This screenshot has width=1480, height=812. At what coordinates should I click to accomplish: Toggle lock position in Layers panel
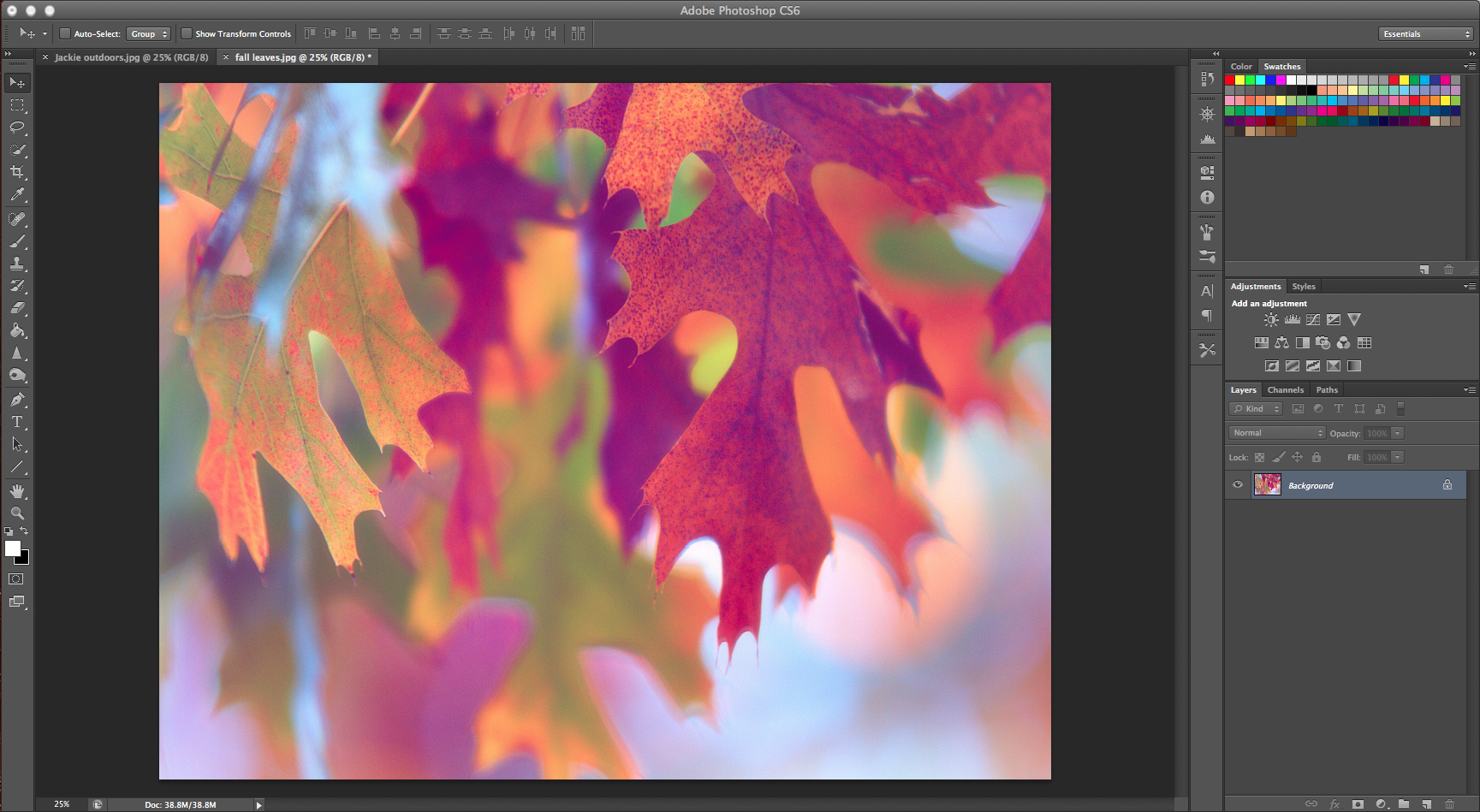coord(1297,458)
